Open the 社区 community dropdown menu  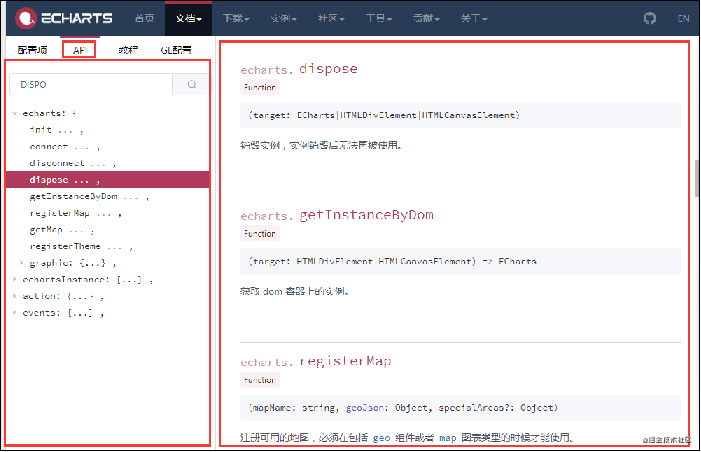(331, 18)
